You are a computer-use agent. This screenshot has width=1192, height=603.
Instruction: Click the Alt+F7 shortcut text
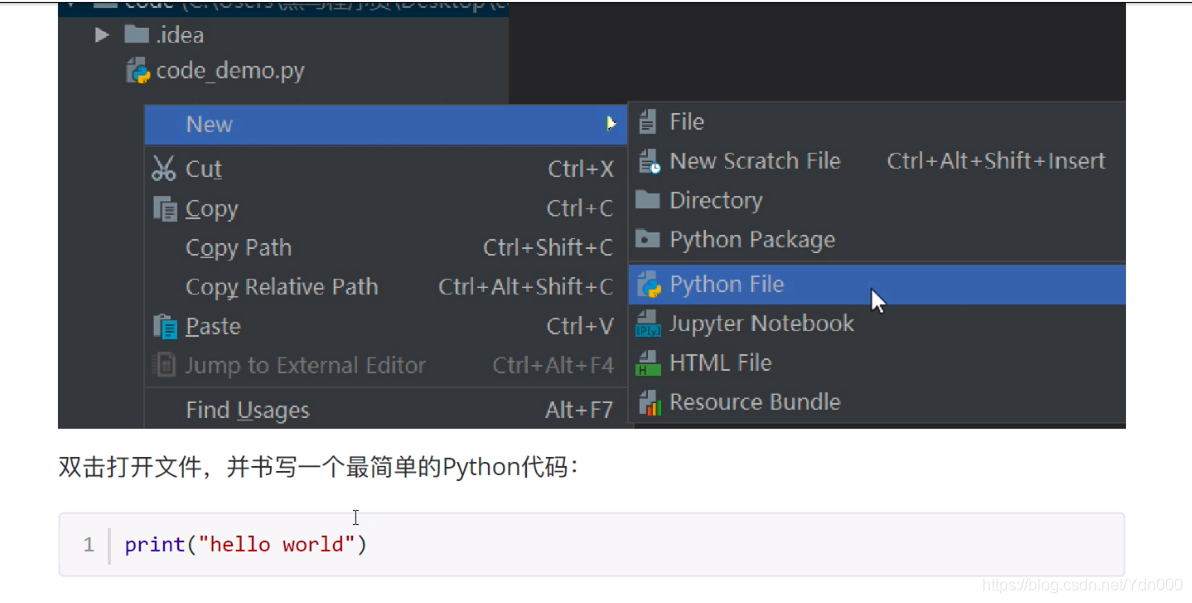coord(579,411)
